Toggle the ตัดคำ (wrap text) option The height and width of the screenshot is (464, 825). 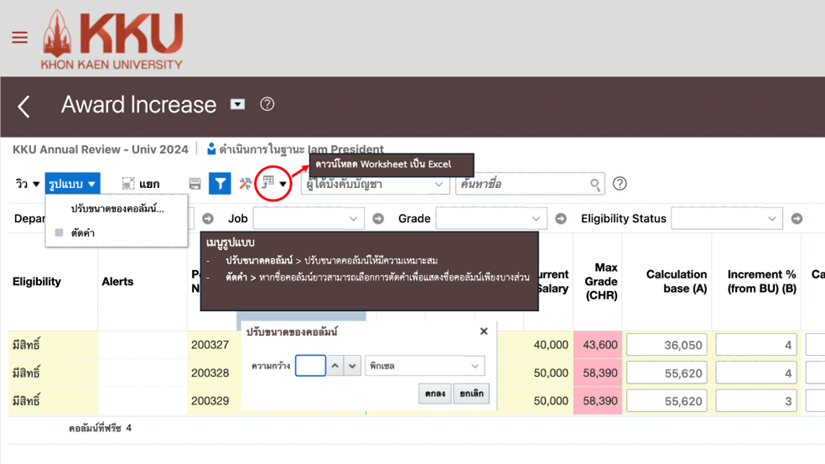82,233
